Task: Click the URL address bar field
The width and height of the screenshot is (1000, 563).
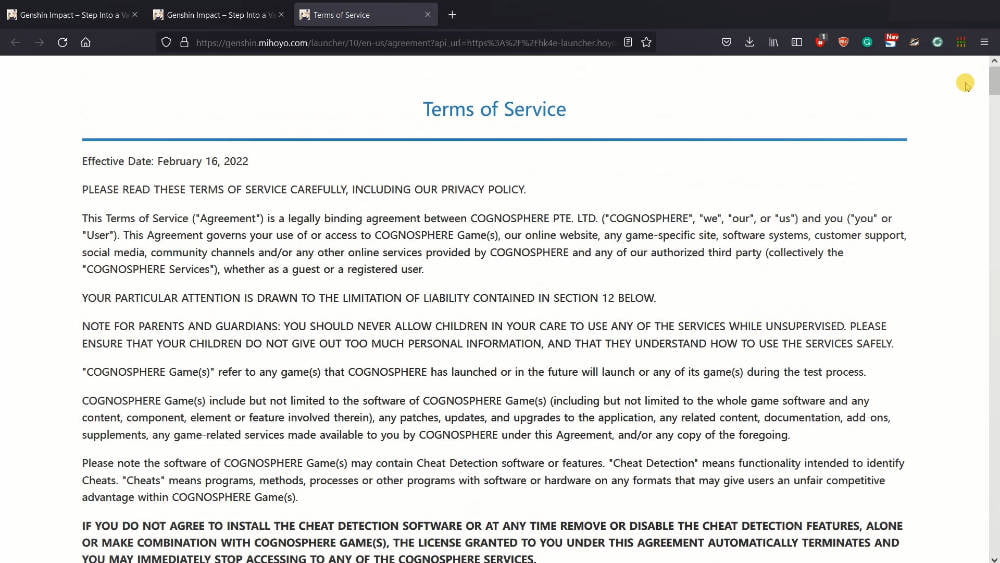Action: (400, 42)
